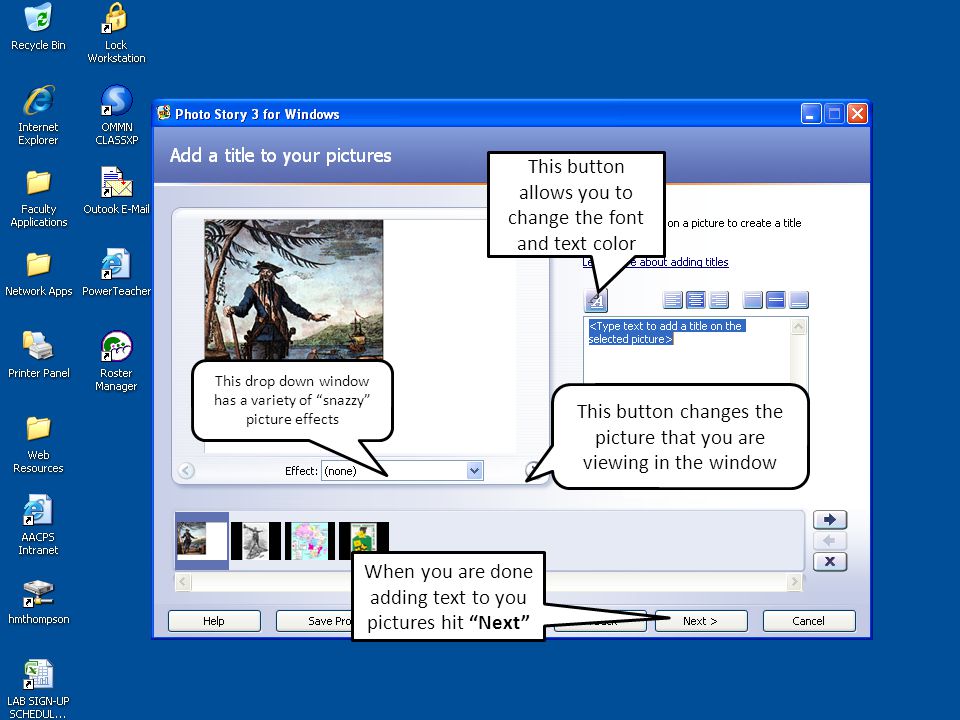Go to previous picture in preview
Viewport: 960px width, 720px height.
pos(186,470)
